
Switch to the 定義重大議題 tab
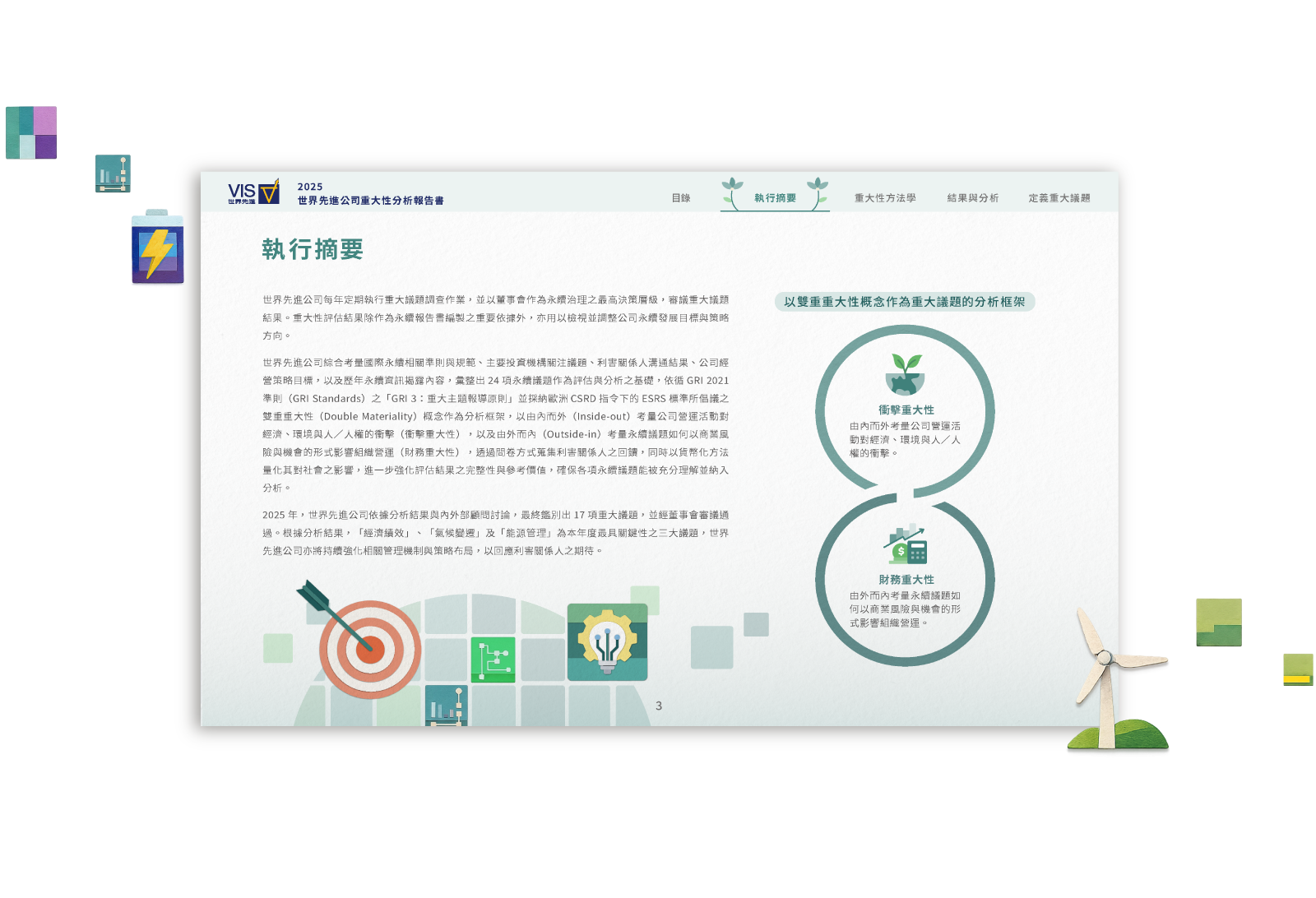[1059, 198]
